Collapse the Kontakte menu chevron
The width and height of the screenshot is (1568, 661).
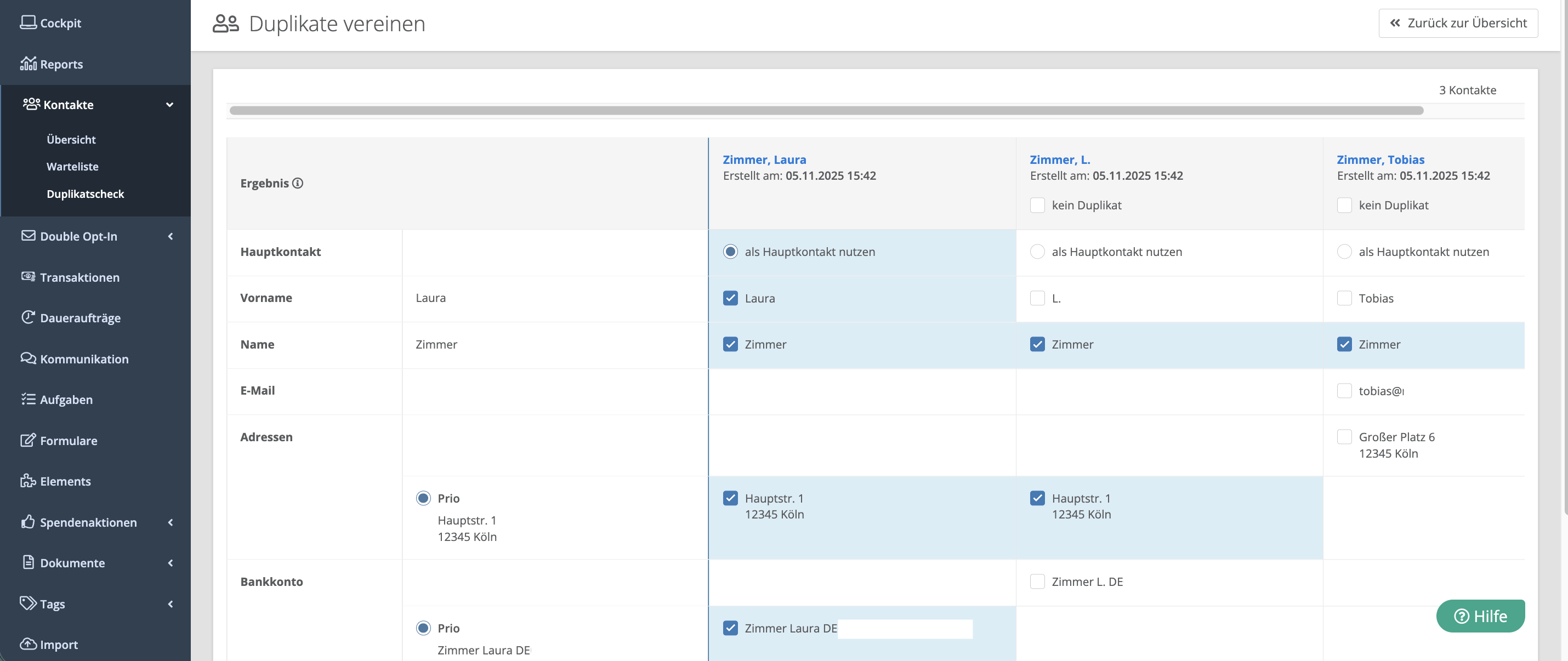pos(170,105)
